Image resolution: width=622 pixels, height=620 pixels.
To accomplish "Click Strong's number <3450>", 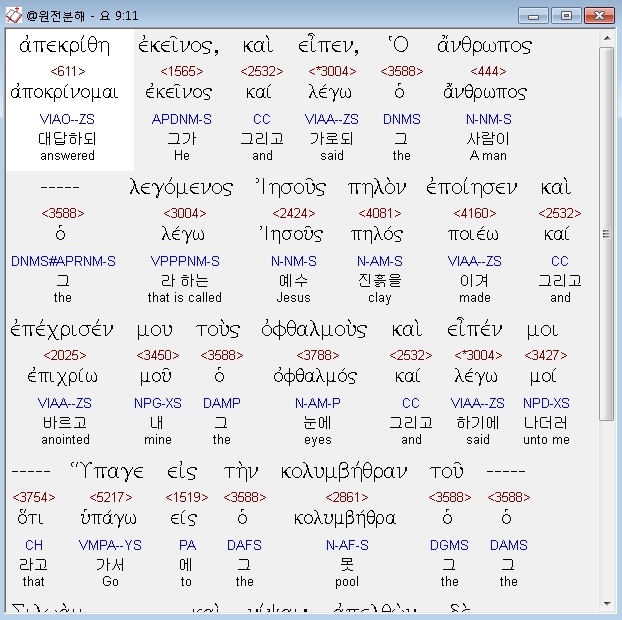I will click(x=158, y=355).
